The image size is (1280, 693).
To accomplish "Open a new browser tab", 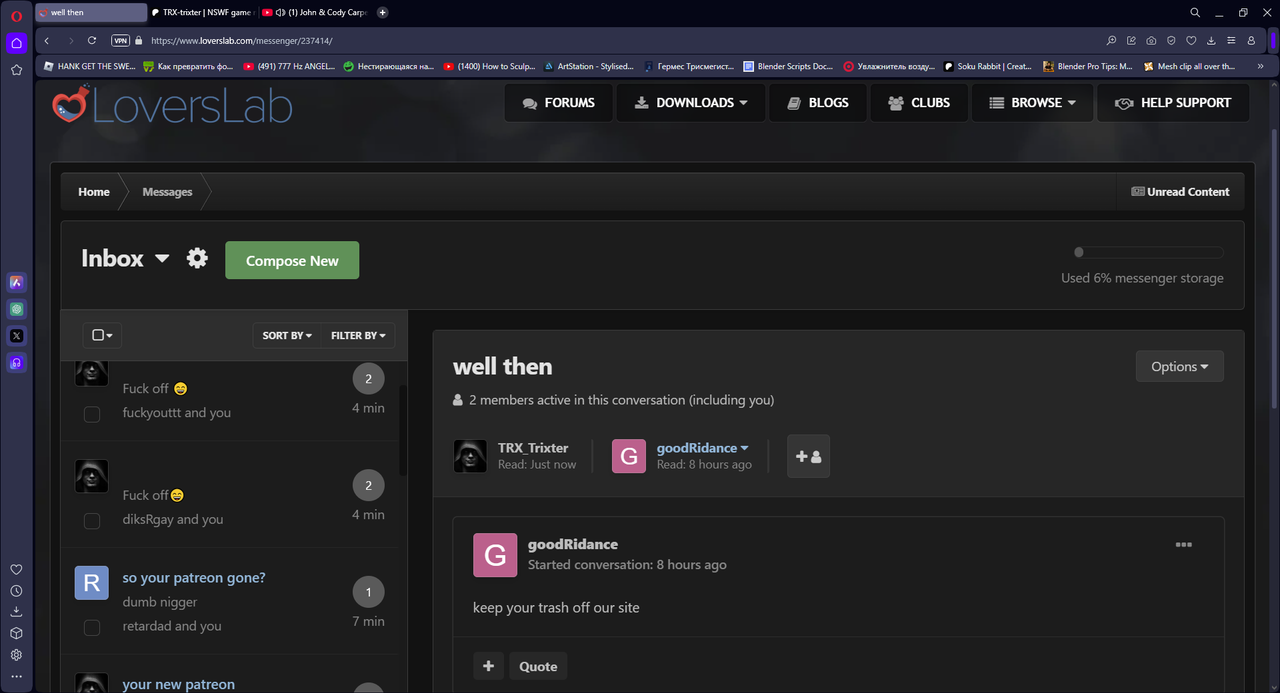I will click(x=383, y=12).
